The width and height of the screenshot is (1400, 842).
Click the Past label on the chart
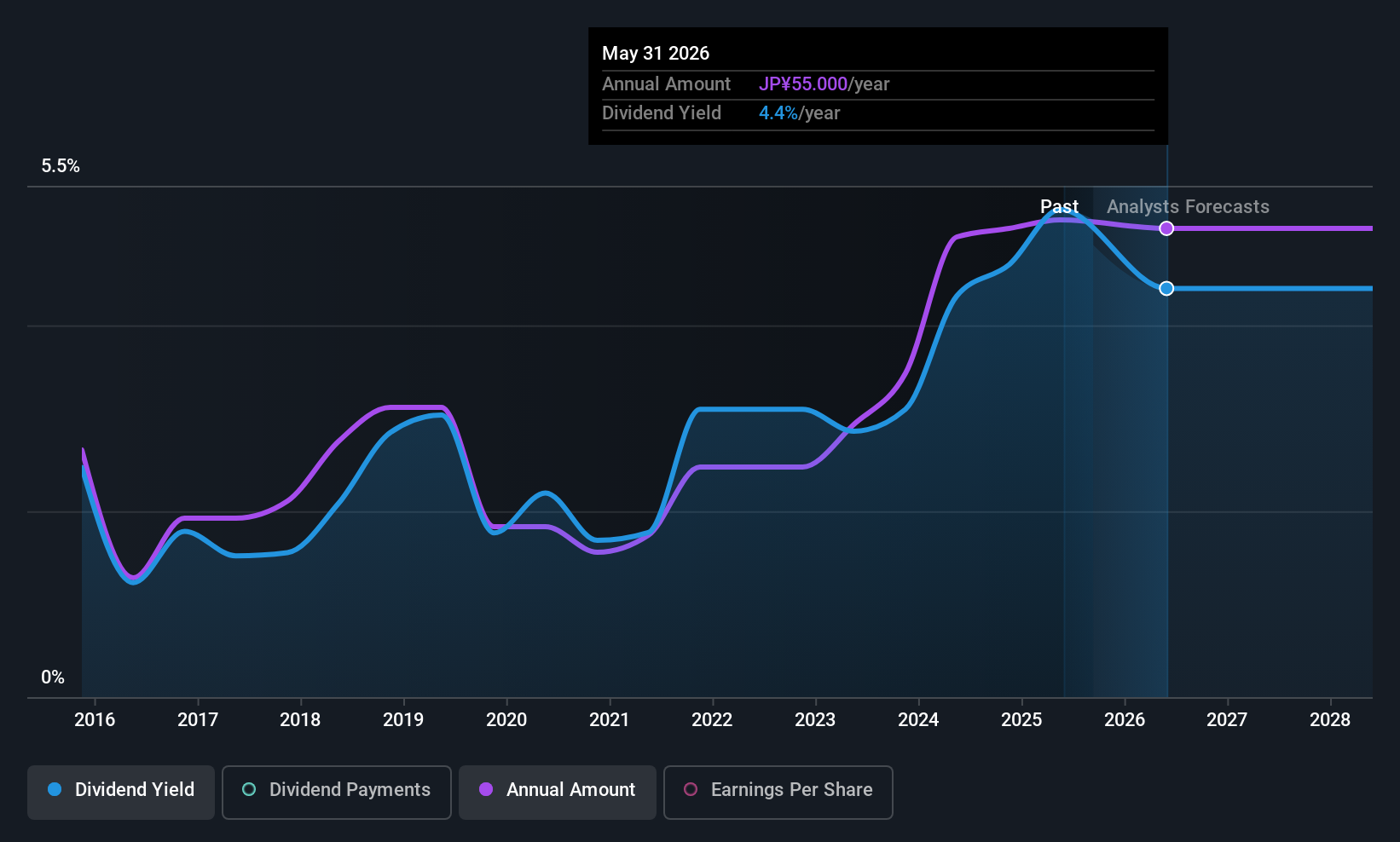coord(1059,207)
